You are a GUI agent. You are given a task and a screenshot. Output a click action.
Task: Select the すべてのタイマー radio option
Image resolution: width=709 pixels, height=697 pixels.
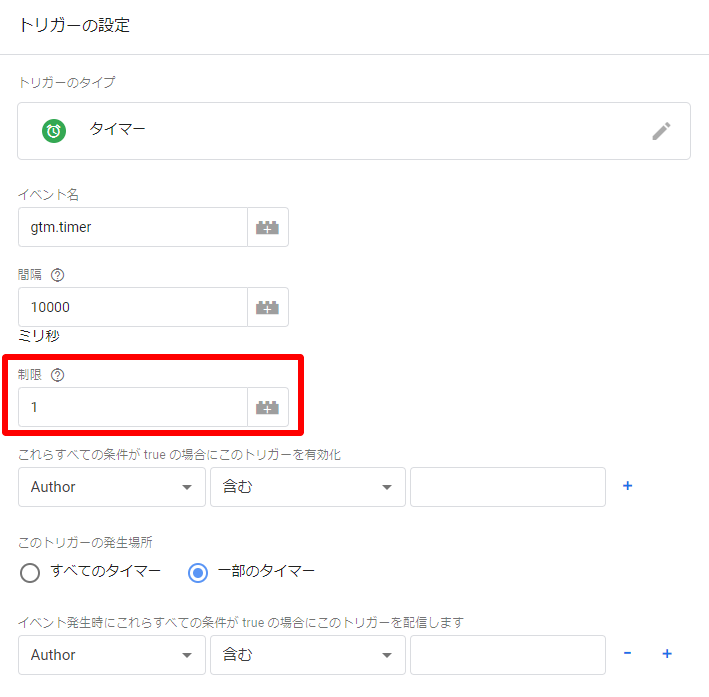[30, 573]
